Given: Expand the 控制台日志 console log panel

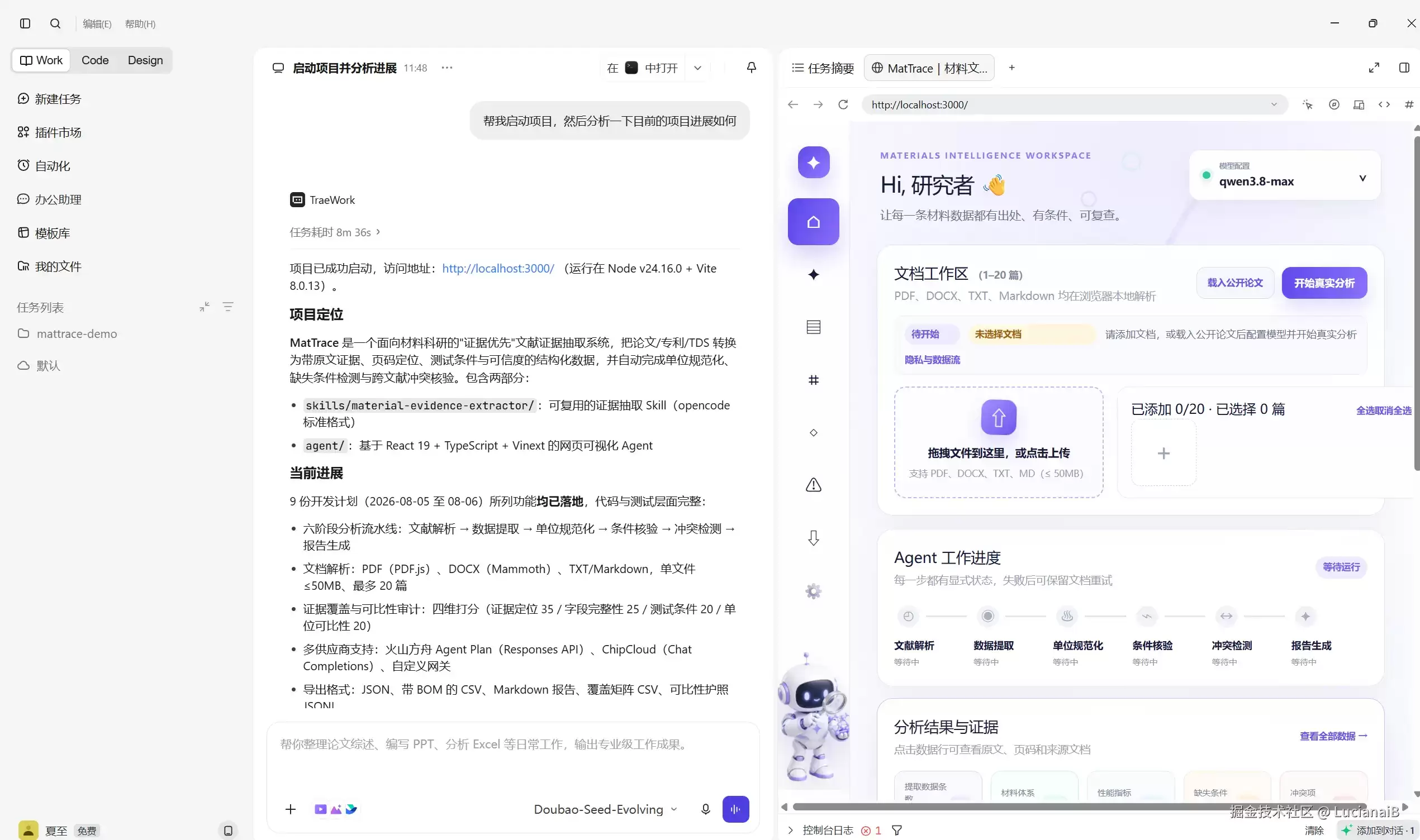Looking at the screenshot, I should (x=821, y=830).
